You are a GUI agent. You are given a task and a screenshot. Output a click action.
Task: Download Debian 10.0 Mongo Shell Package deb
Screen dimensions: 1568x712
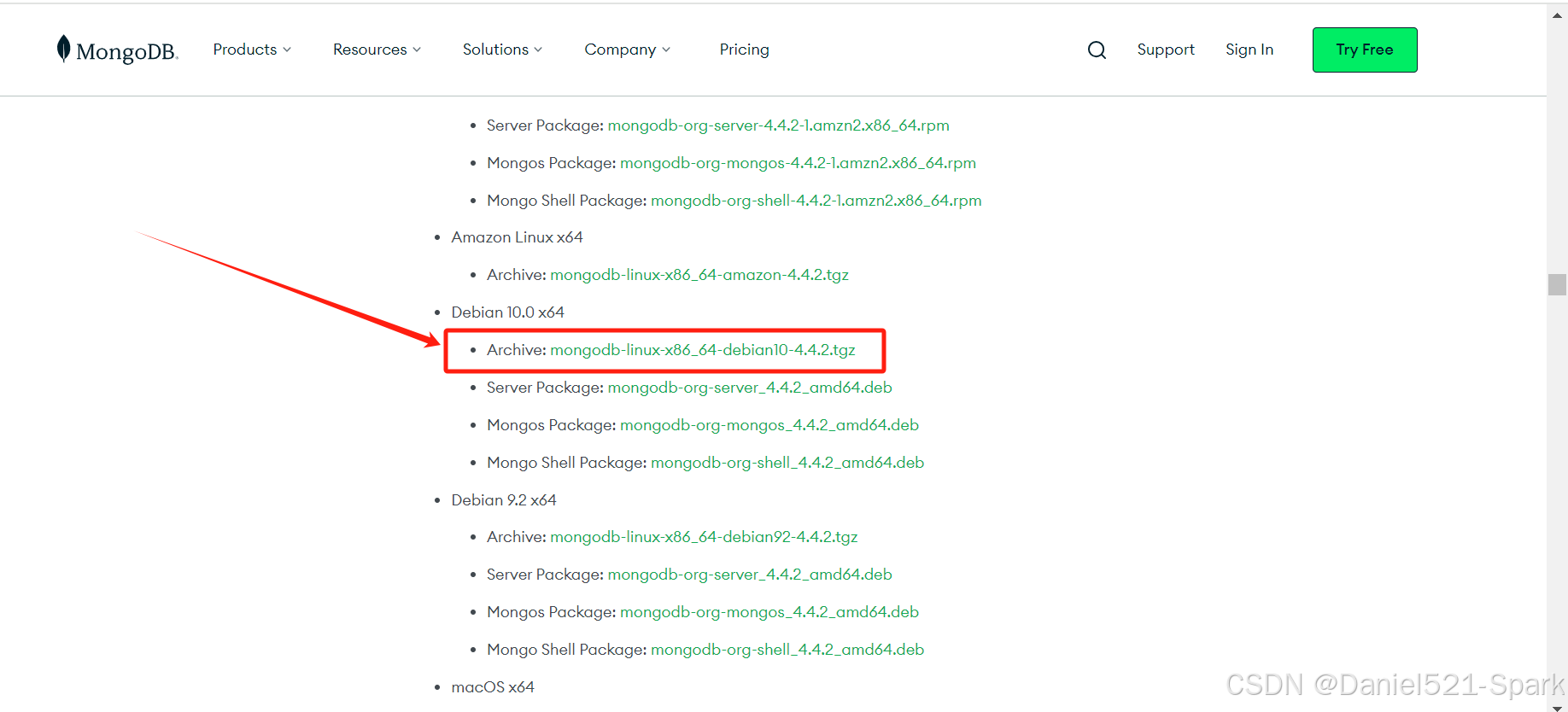787,463
